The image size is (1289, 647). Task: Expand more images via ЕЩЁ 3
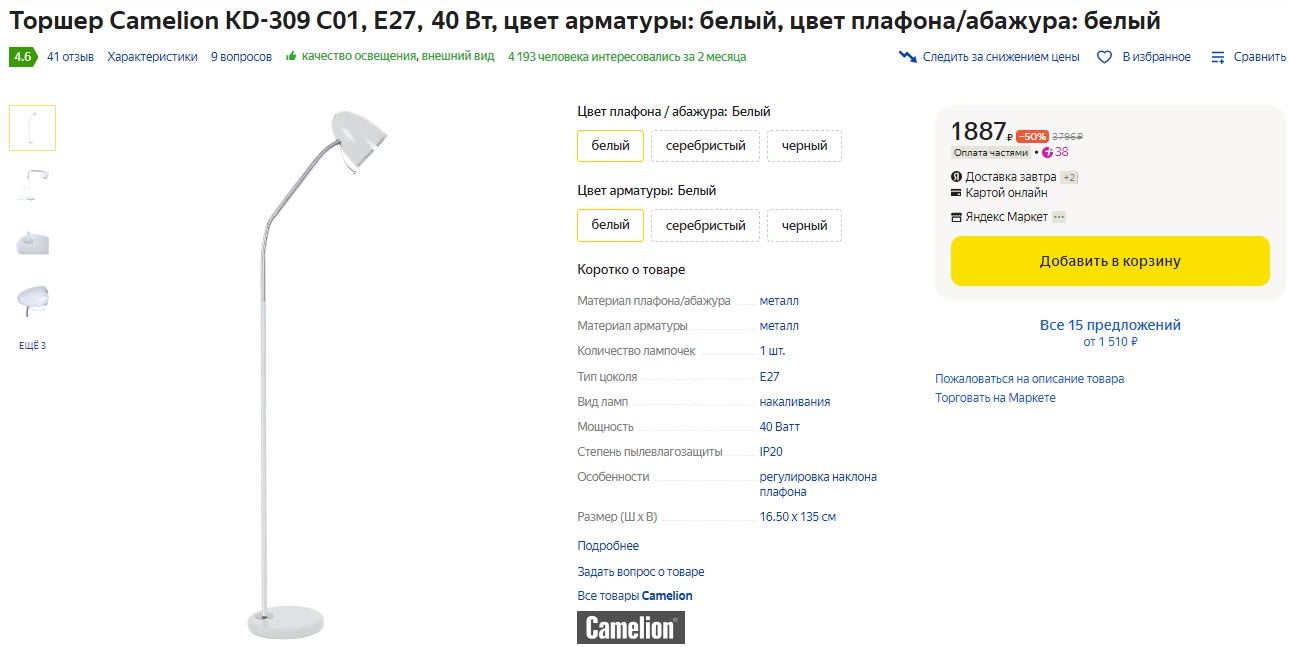32,346
